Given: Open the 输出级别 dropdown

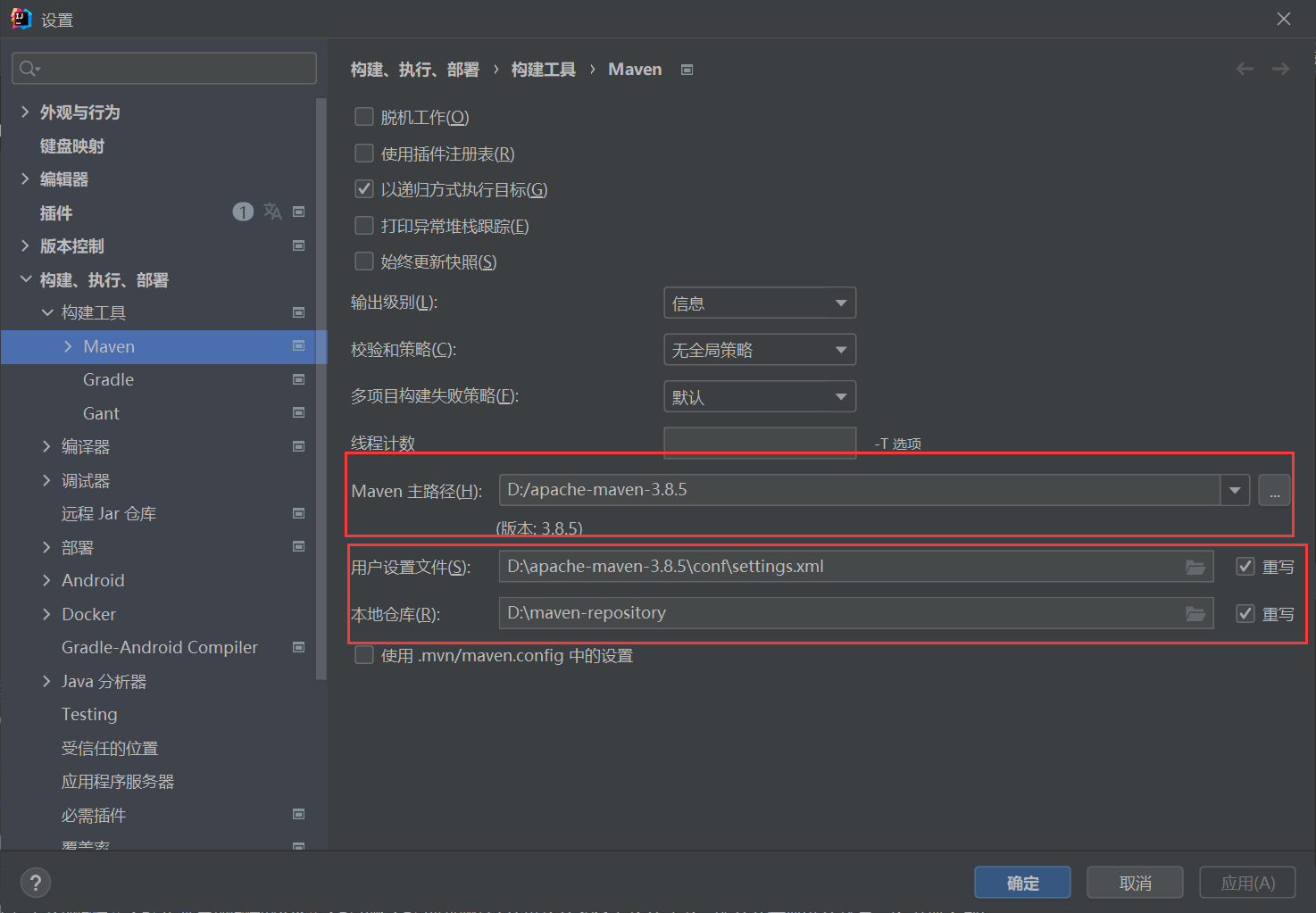Looking at the screenshot, I should click(759, 303).
